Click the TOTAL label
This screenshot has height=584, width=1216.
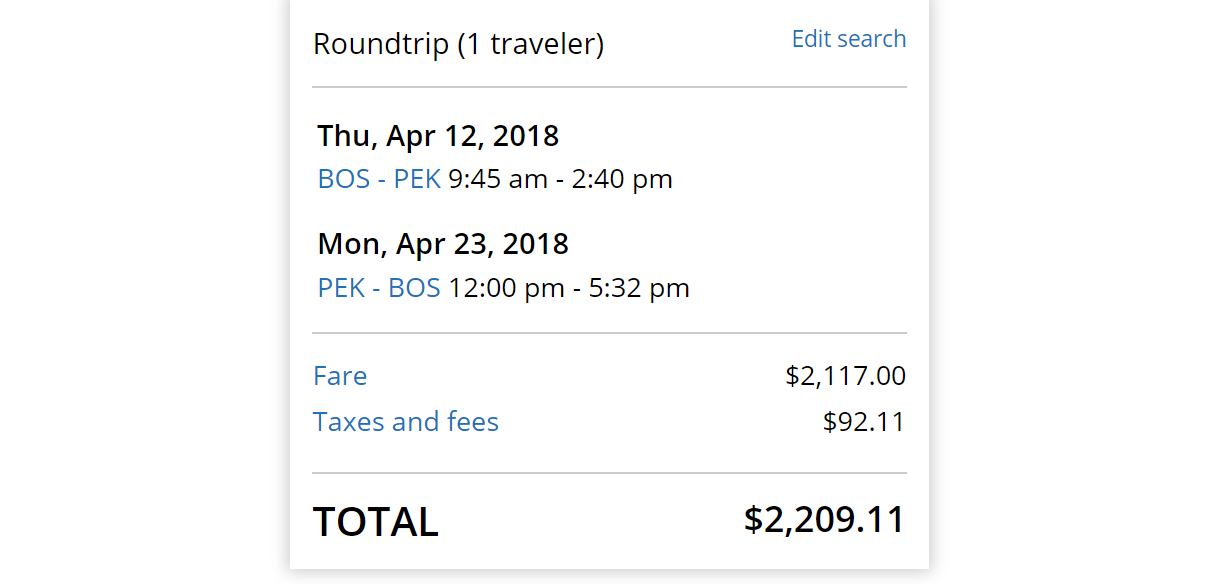click(375, 522)
